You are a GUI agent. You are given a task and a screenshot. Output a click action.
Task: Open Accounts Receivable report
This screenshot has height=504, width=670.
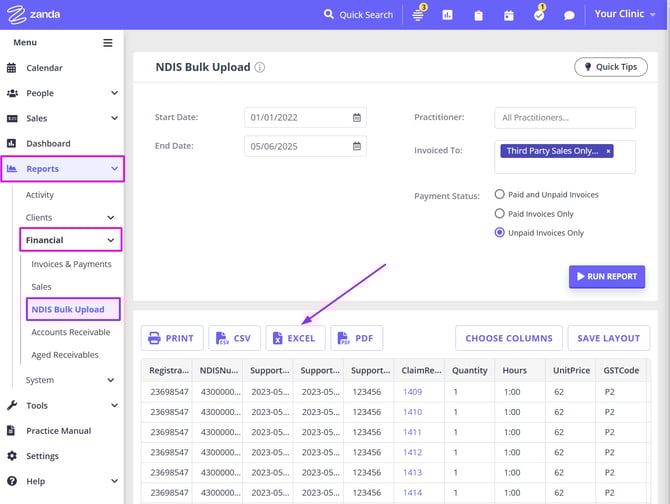pos(70,332)
